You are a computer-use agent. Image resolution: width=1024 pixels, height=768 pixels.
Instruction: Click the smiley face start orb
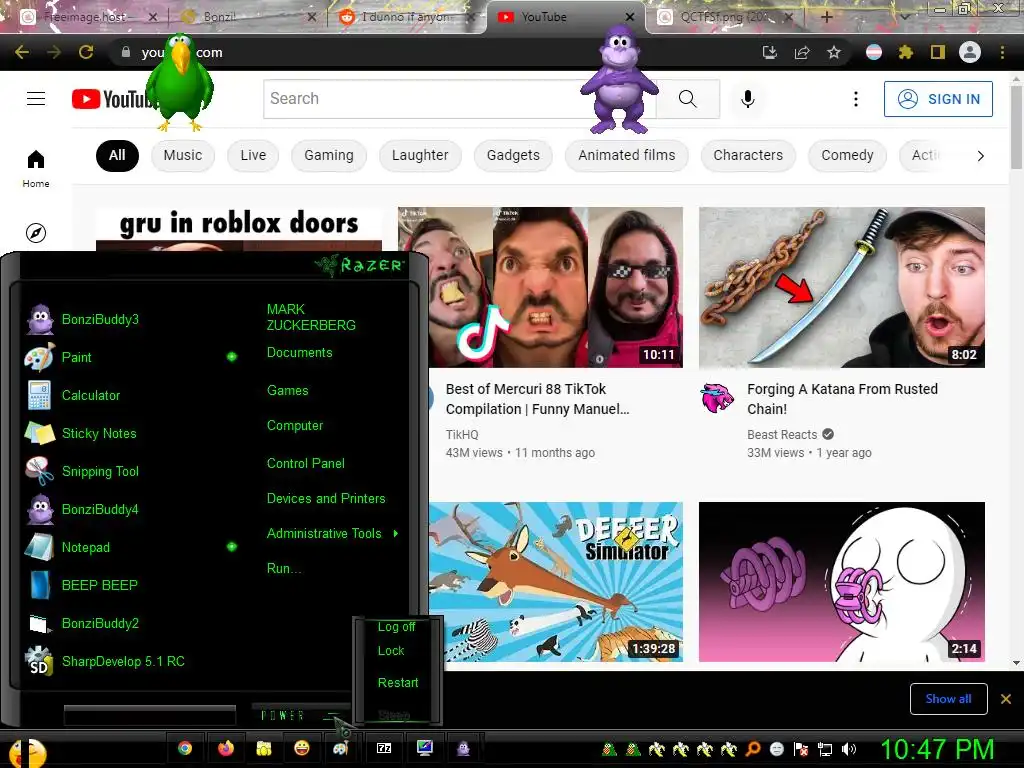coord(26,752)
